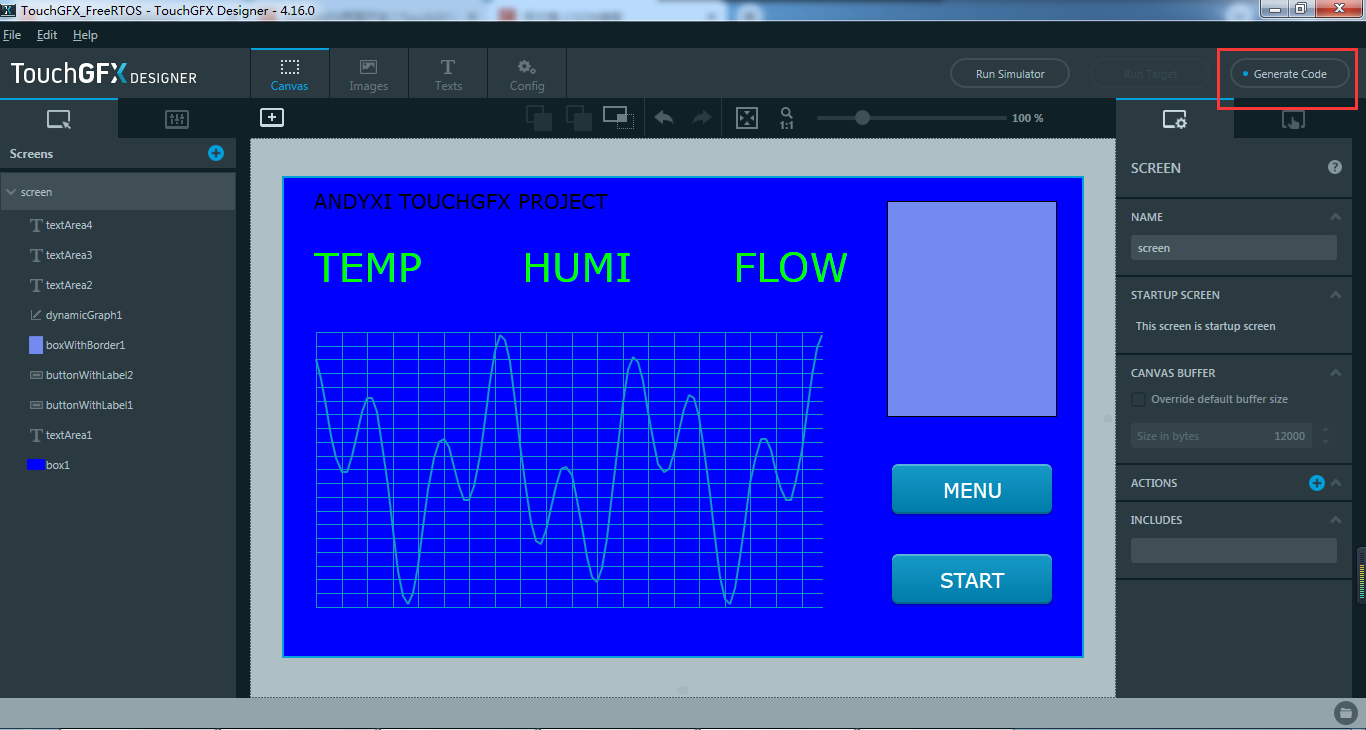The width and height of the screenshot is (1366, 730).
Task: Click boxWithBorder1 swatch icon
Action: pos(36,345)
